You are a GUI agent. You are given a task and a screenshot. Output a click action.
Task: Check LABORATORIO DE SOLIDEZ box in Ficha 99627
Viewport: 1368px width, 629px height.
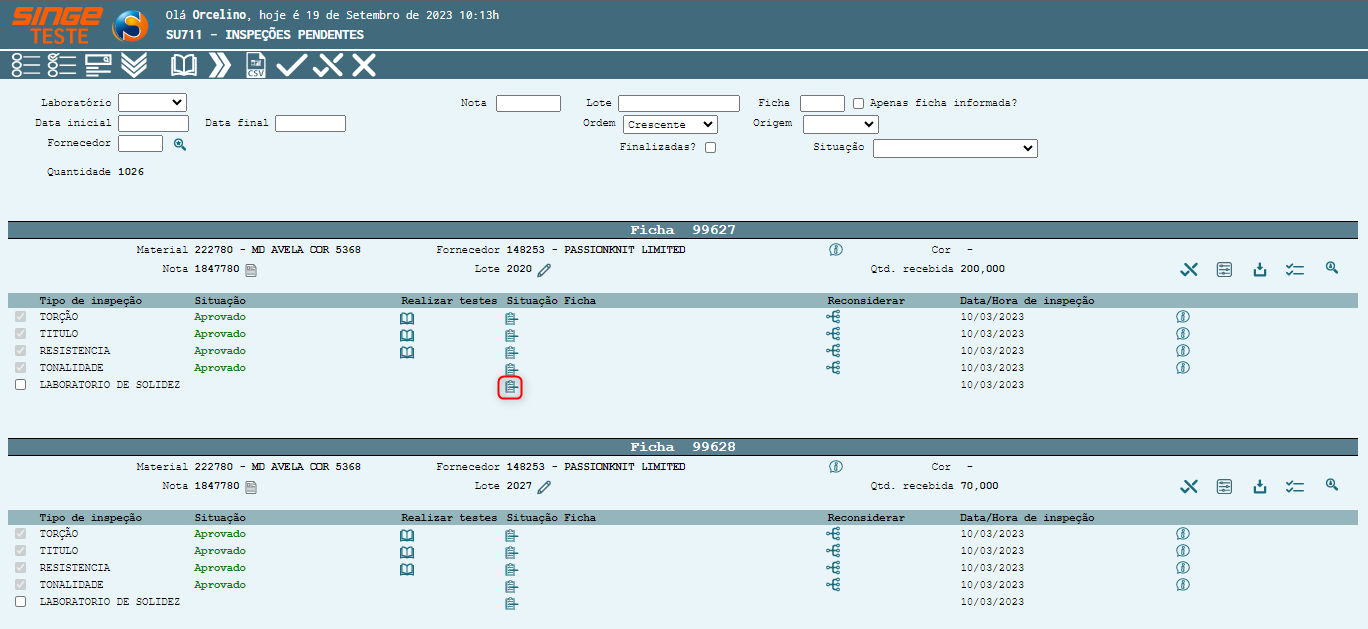21,385
